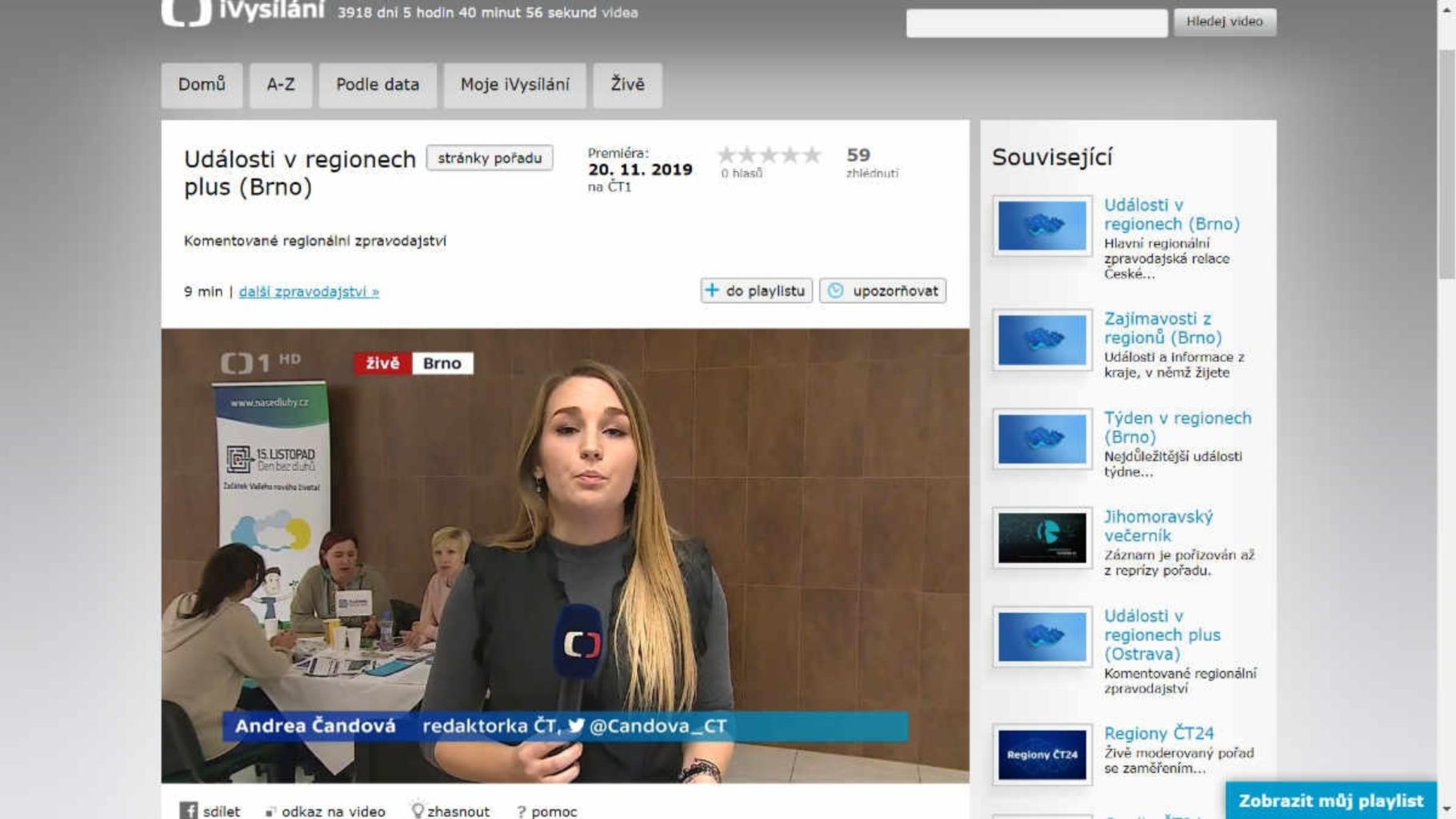Focus the video search input field
The image size is (1456, 819).
[x=1036, y=22]
